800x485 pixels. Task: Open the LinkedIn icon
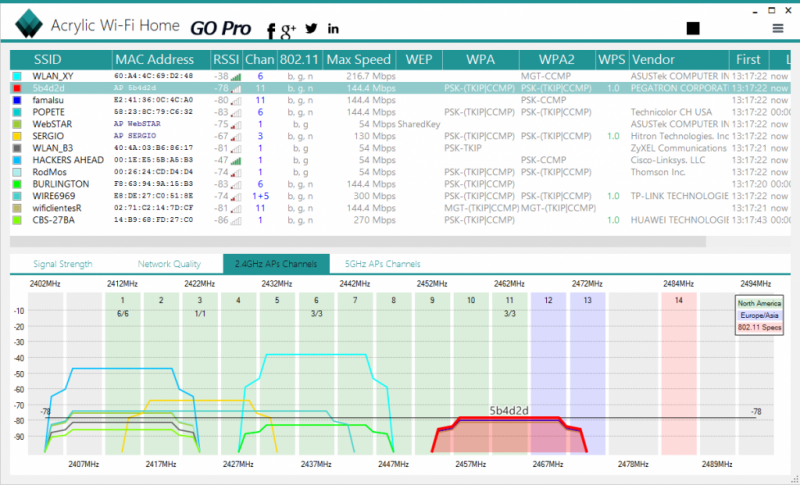tap(333, 29)
